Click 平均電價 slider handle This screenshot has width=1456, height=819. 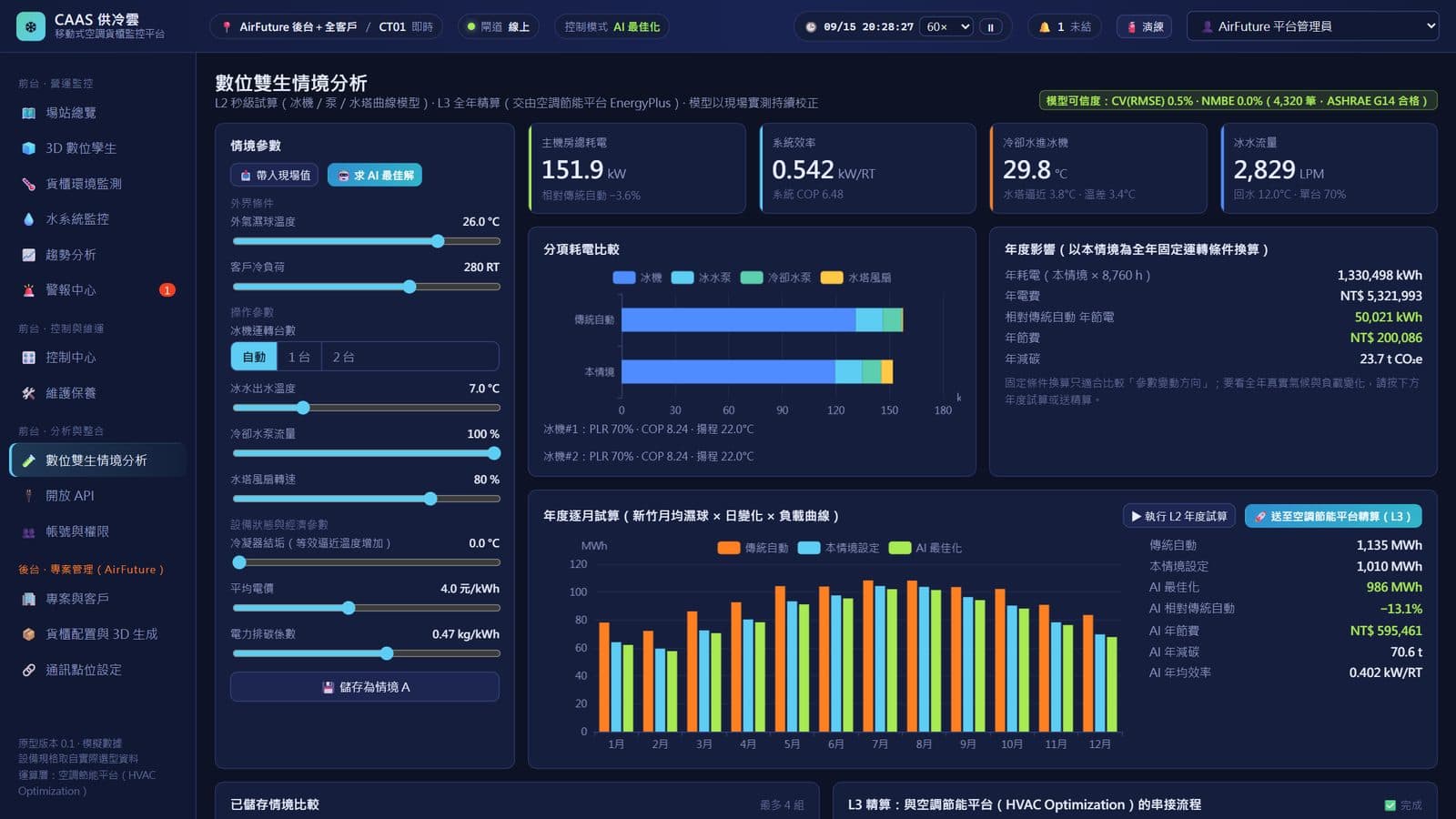pyautogui.click(x=349, y=608)
